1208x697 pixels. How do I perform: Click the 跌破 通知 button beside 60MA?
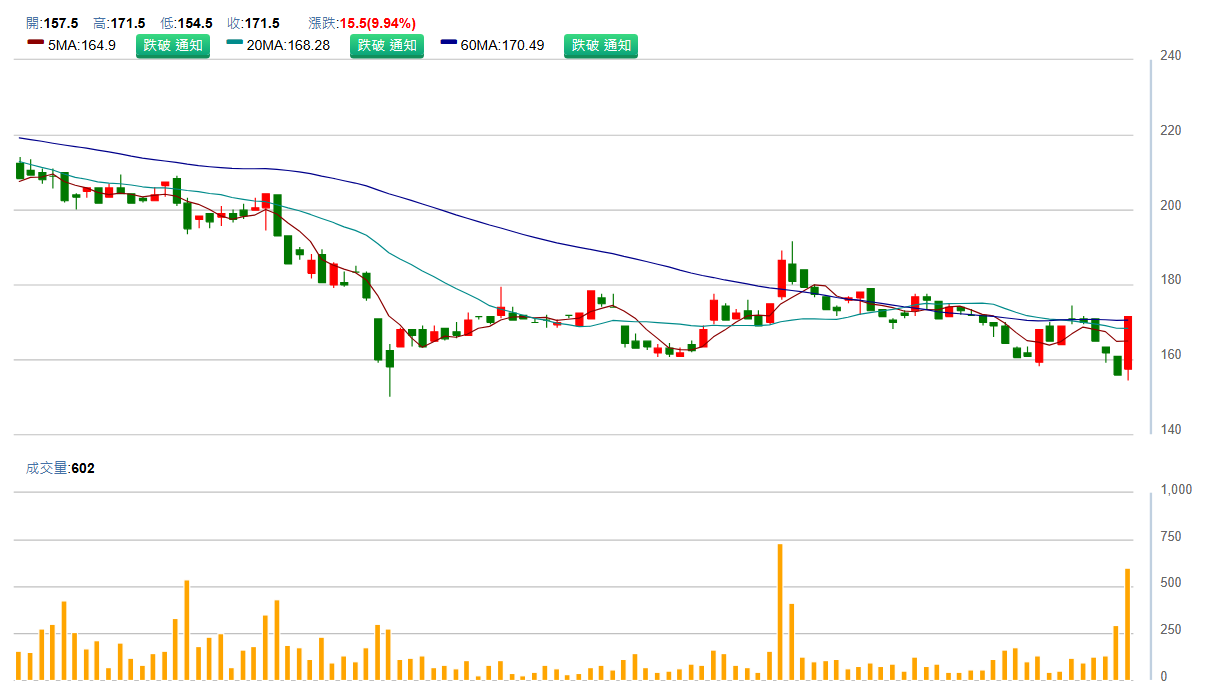tap(601, 46)
